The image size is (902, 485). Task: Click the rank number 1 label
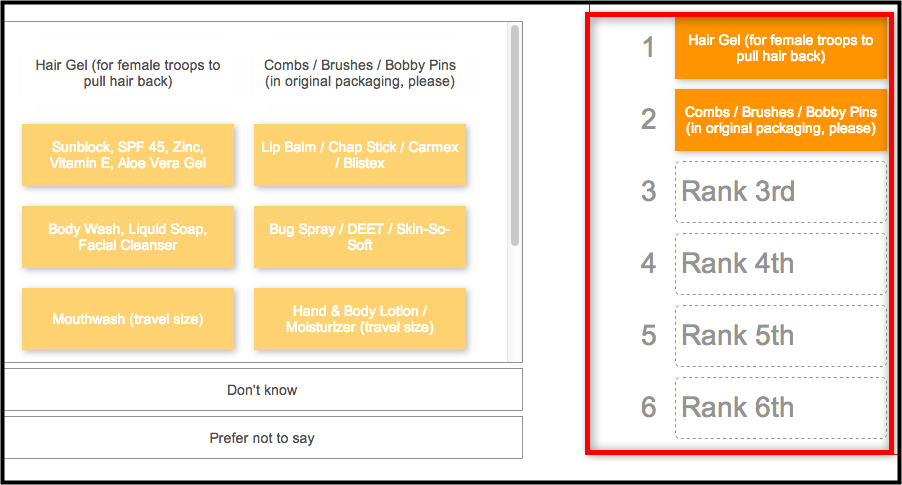[648, 47]
